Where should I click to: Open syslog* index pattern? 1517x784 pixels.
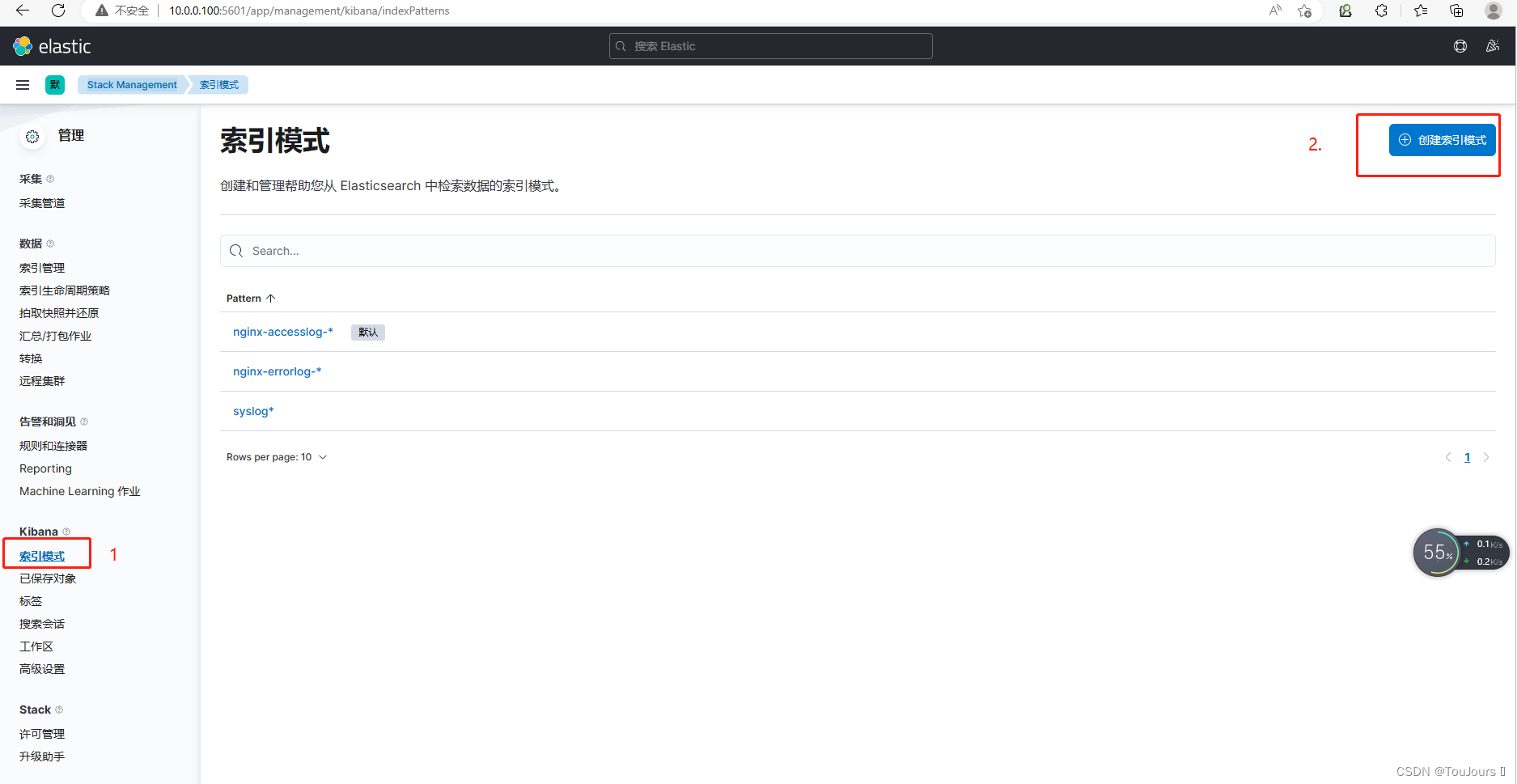tap(253, 411)
